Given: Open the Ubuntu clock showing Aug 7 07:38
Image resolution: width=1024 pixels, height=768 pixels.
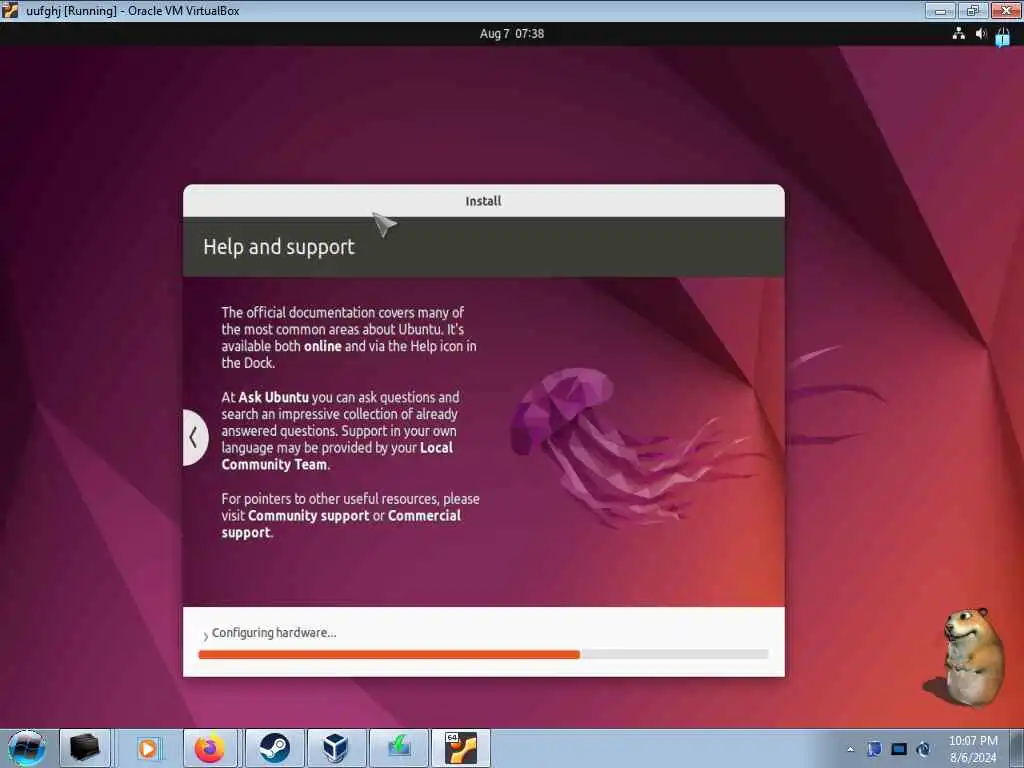Looking at the screenshot, I should coord(511,33).
